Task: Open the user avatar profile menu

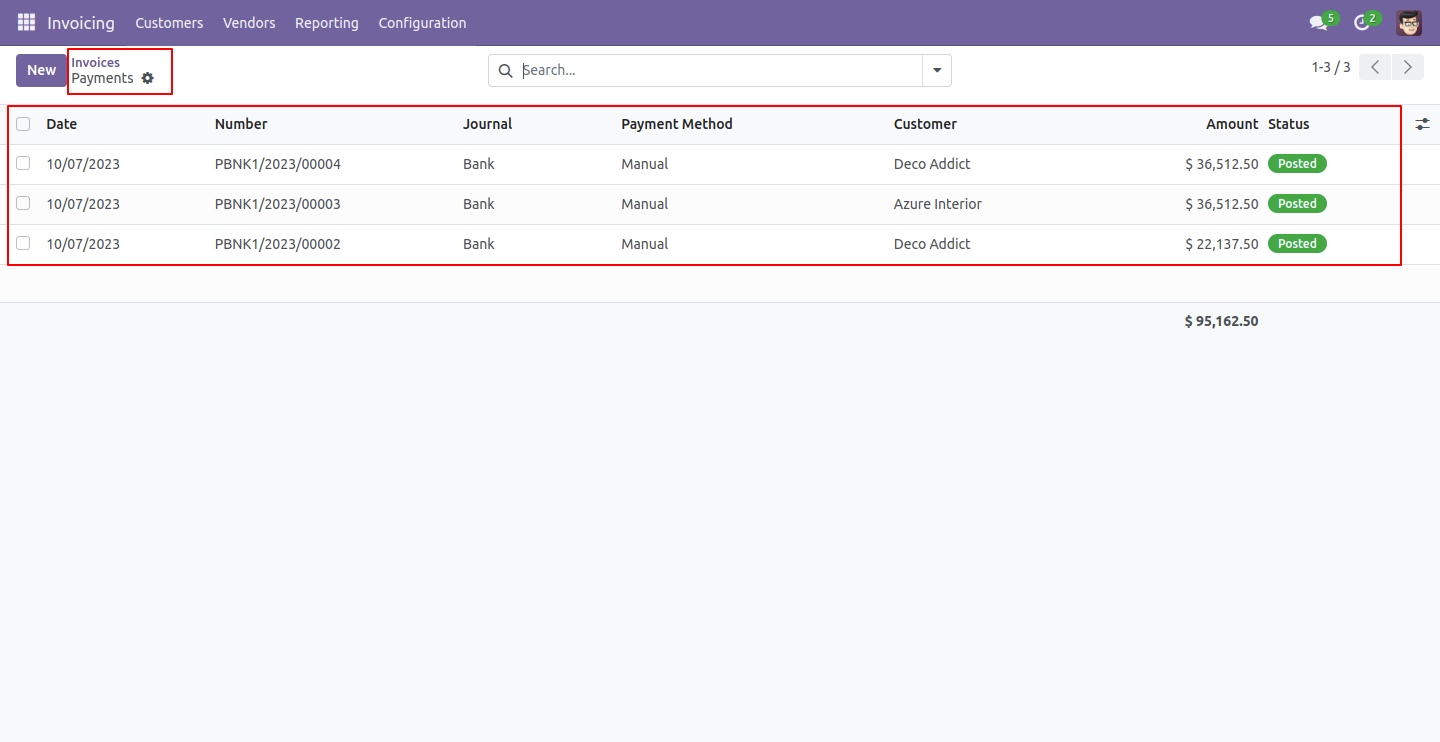Action: point(1409,22)
